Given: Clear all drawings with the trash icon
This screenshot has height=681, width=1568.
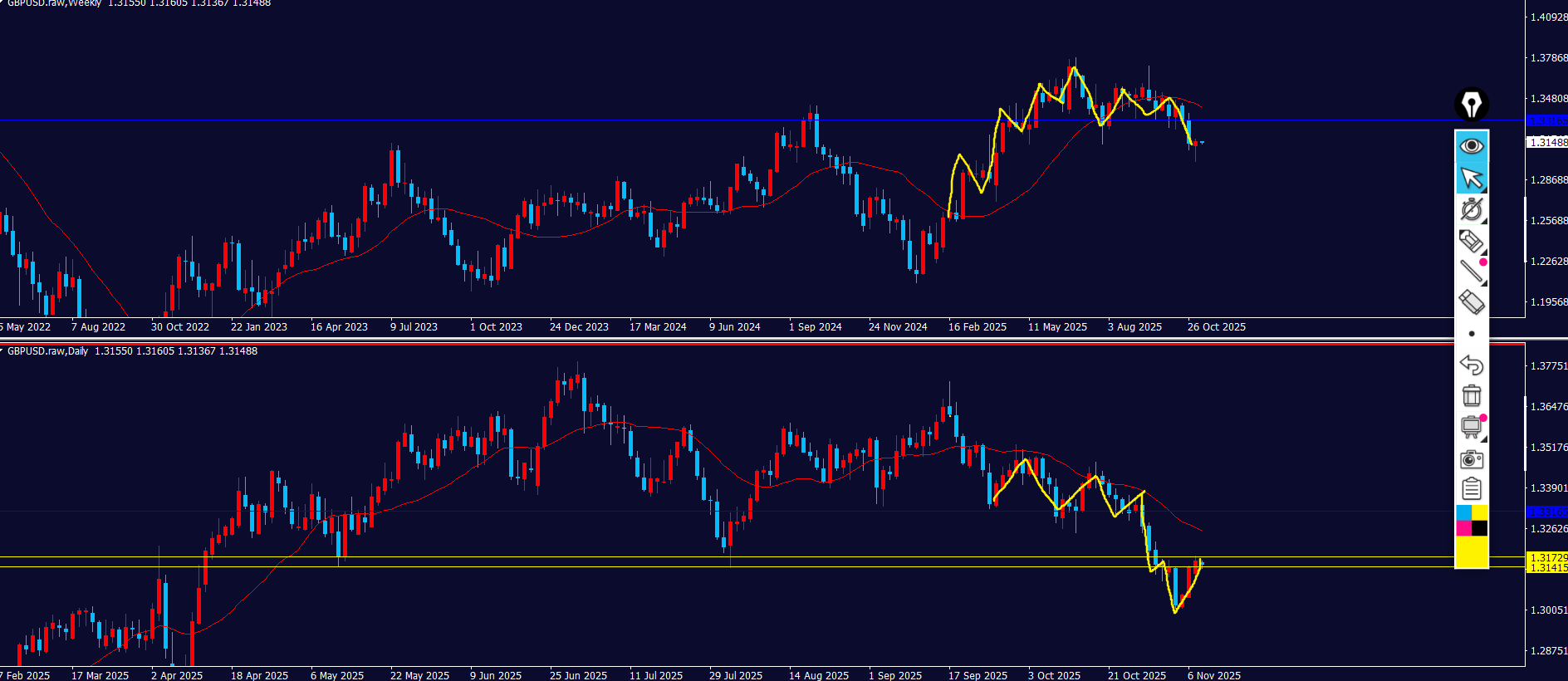Looking at the screenshot, I should click(x=1471, y=395).
